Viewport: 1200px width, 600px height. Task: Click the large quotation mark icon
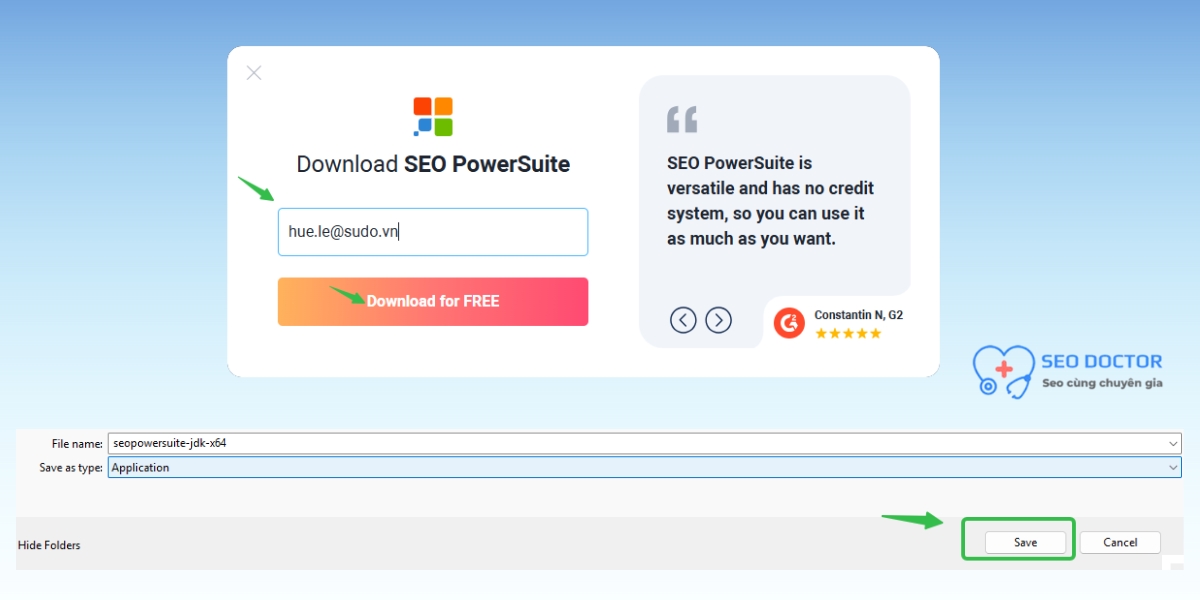tap(682, 119)
